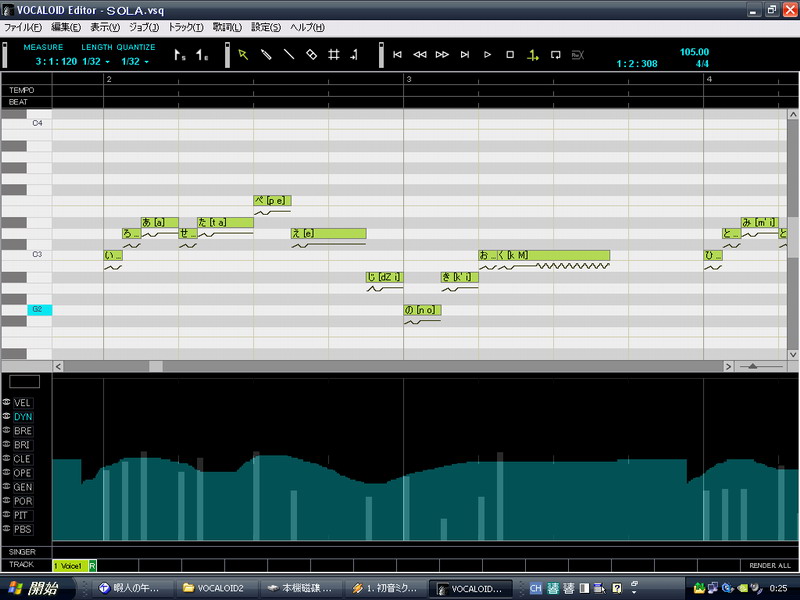This screenshot has width=800, height=600.
Task: Jump to the song start
Action: pos(397,55)
